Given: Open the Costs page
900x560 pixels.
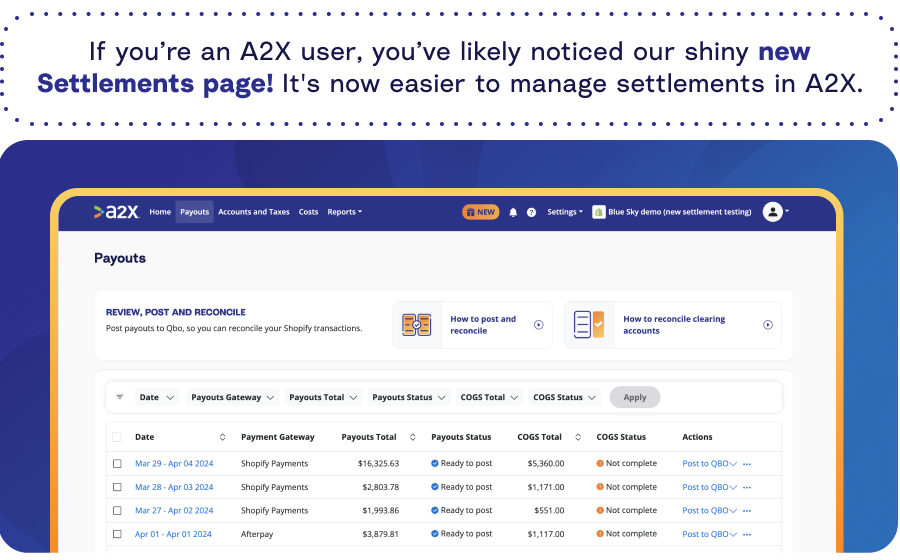Looking at the screenshot, I should [x=308, y=212].
